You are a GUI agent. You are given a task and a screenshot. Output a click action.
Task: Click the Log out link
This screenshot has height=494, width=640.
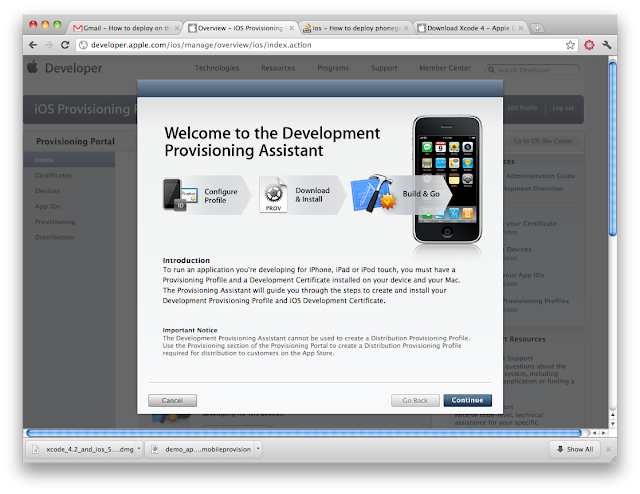(x=563, y=108)
